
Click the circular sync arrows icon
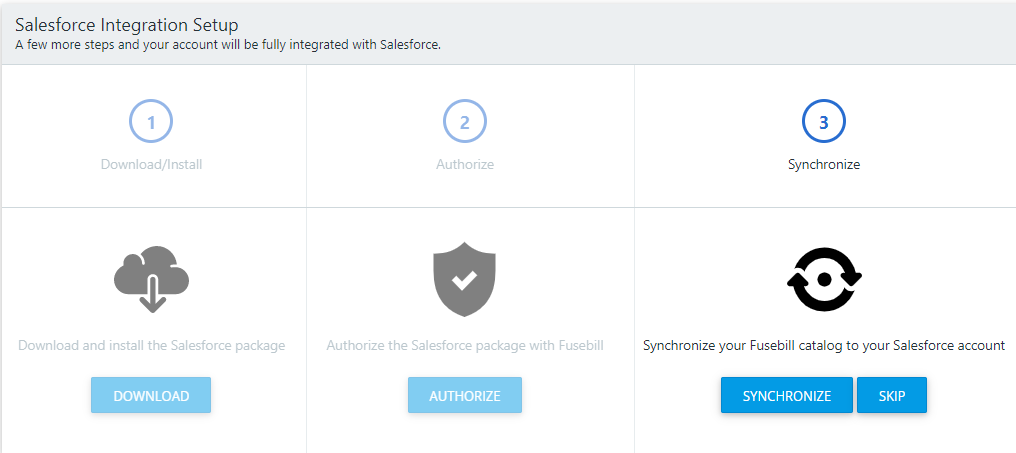pos(824,279)
